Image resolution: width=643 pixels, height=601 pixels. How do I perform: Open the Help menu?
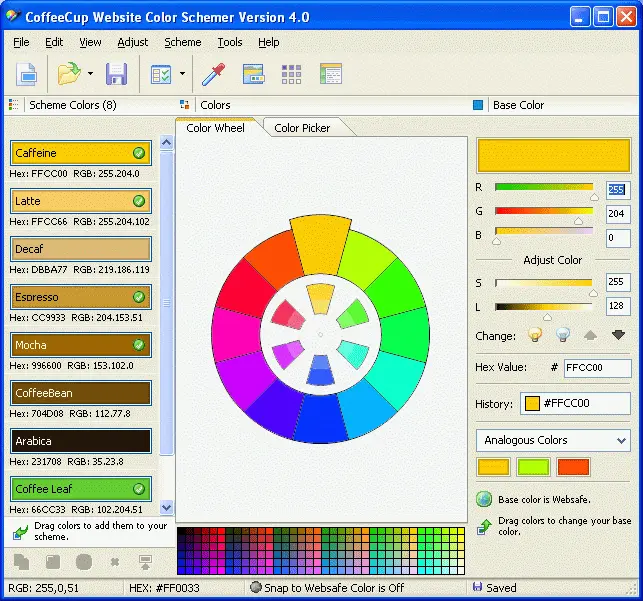(269, 42)
